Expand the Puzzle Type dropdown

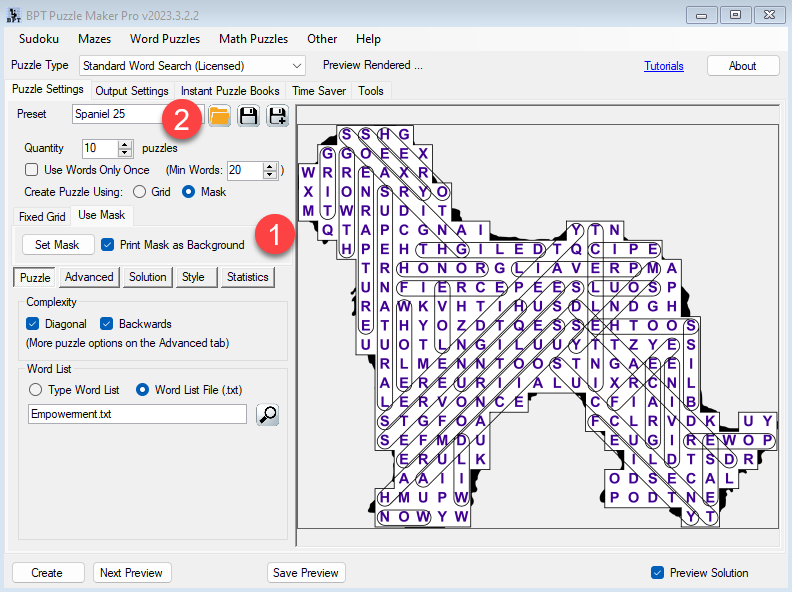click(295, 66)
